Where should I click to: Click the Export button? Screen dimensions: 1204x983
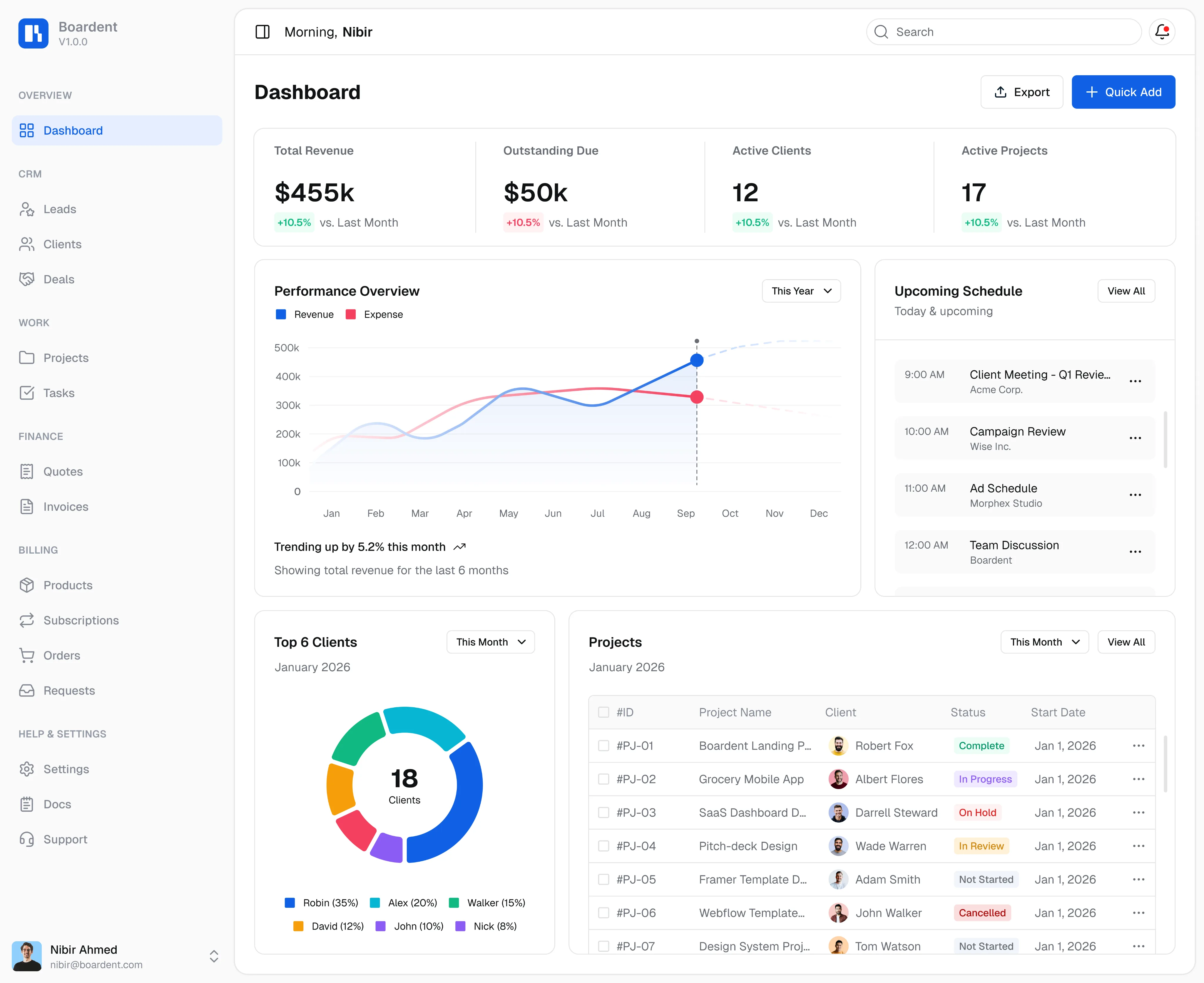coord(1022,92)
